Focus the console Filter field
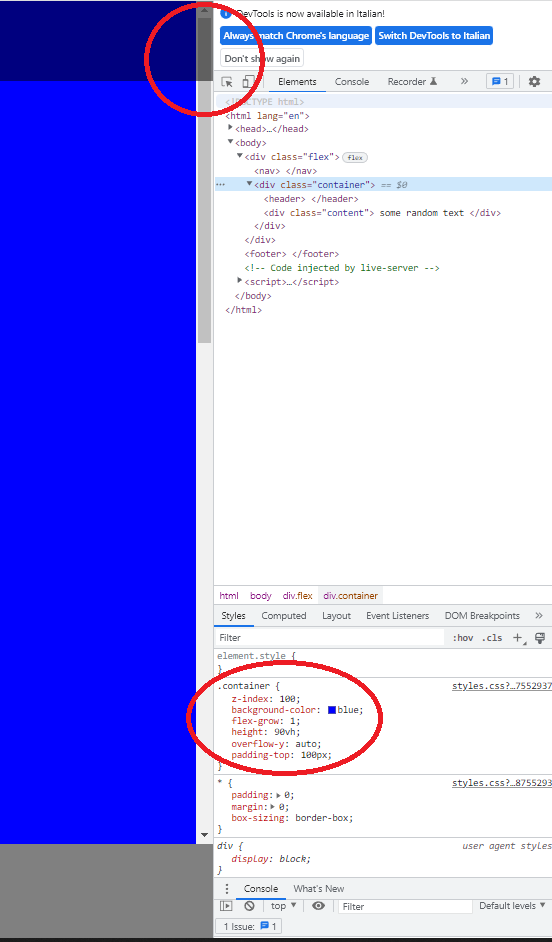Viewport: 552px width, 942px height. pos(404,906)
